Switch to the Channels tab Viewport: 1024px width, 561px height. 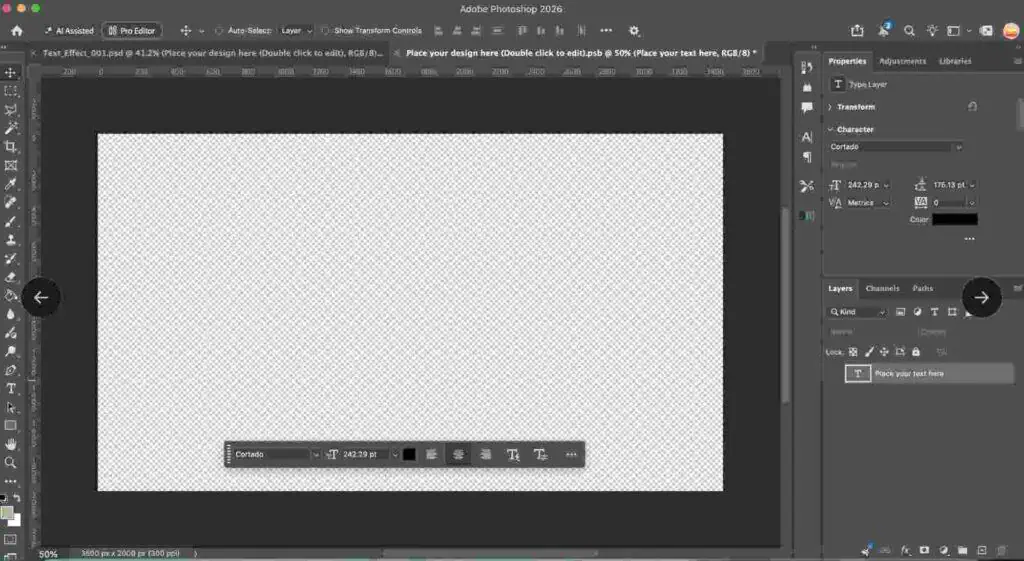click(882, 289)
